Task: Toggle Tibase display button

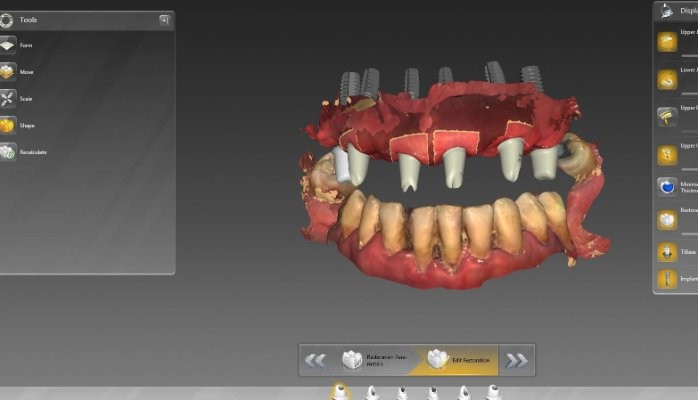Action: (x=667, y=253)
